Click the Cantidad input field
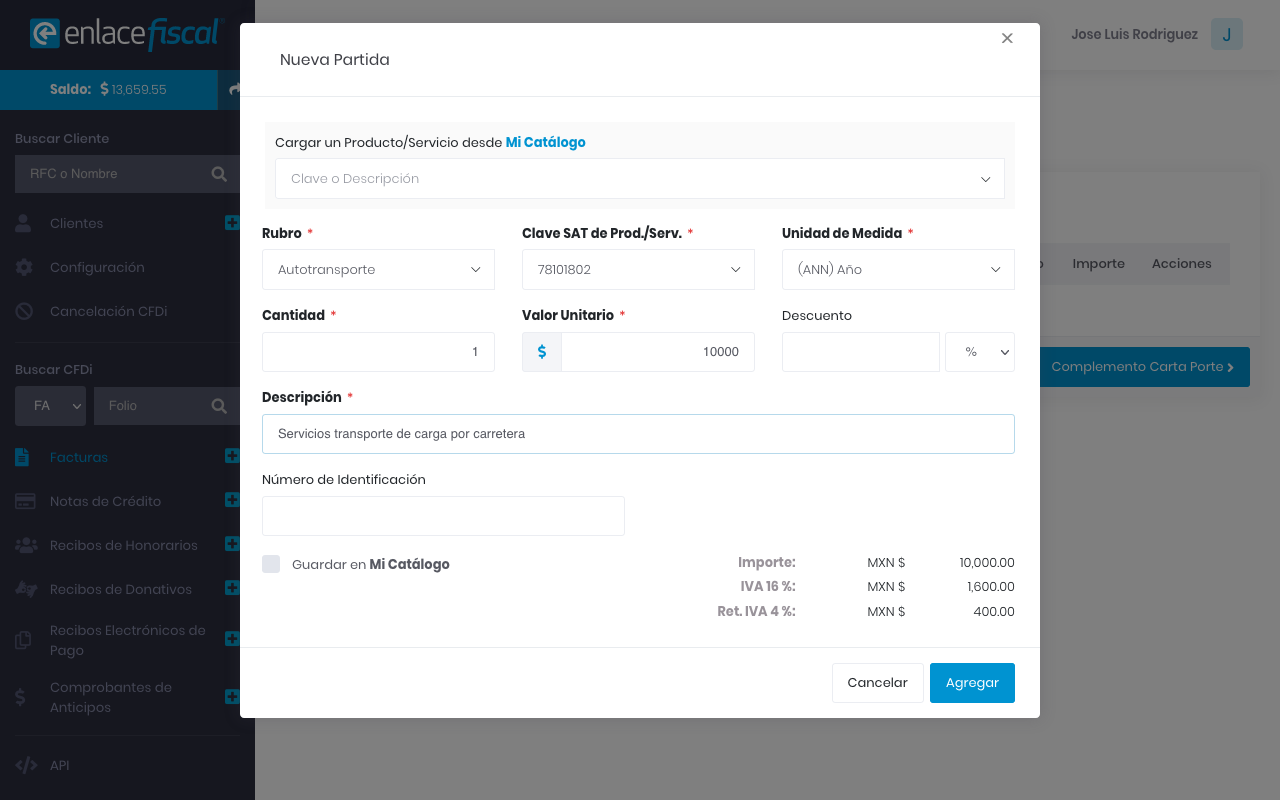 click(x=378, y=352)
